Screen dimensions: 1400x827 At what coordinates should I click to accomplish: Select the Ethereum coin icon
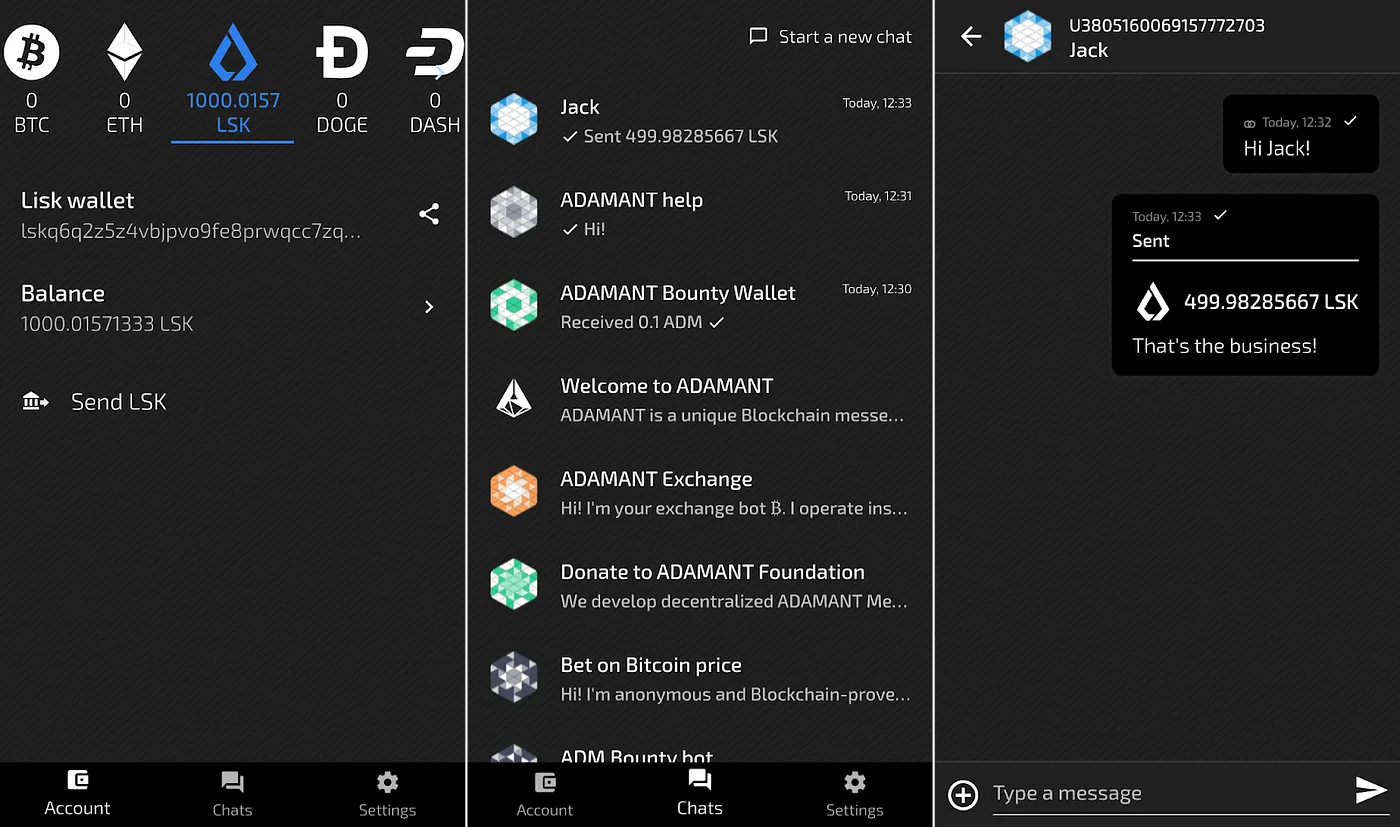tap(124, 52)
